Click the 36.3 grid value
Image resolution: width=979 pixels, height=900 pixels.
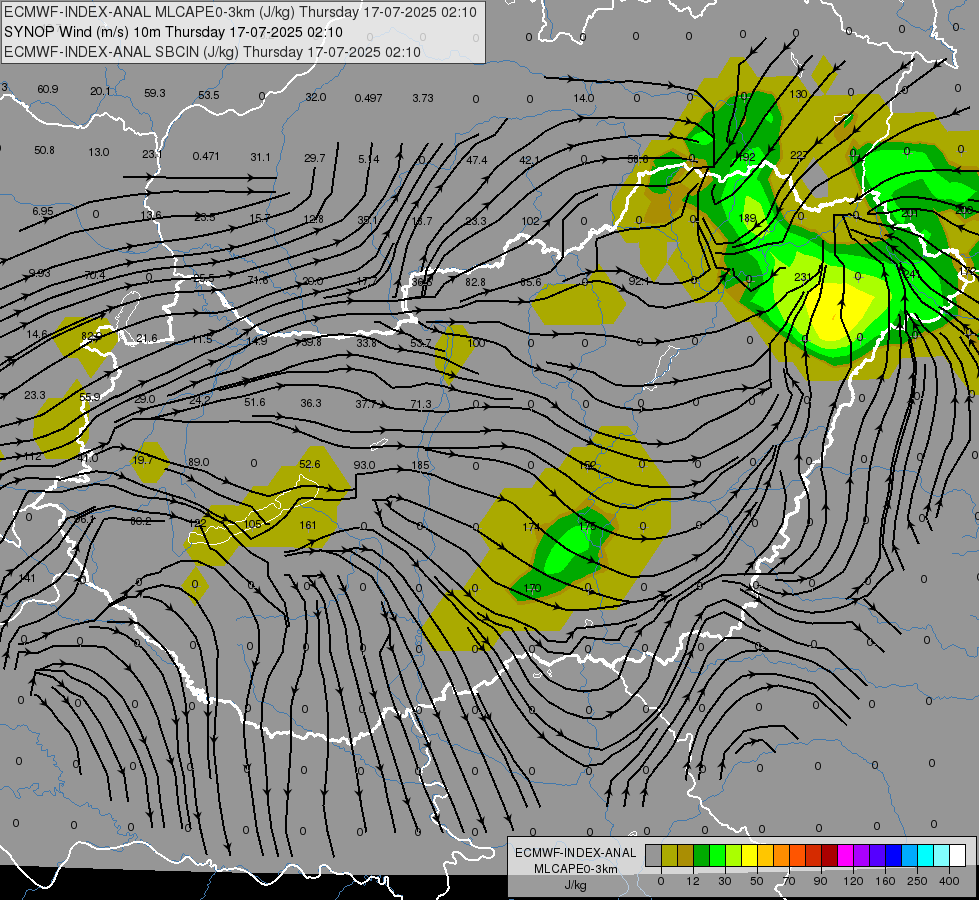tap(311, 403)
